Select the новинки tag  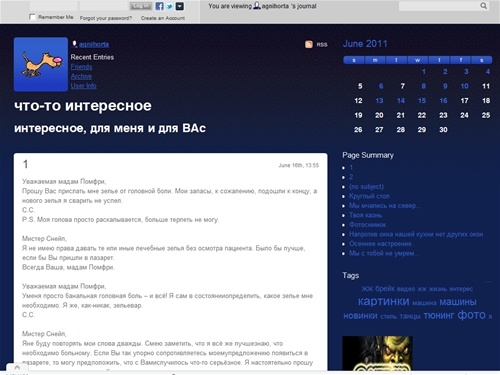[x=360, y=316]
